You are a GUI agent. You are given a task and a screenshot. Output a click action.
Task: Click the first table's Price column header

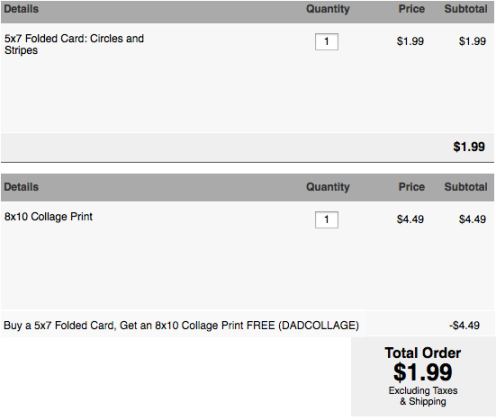[x=412, y=9]
